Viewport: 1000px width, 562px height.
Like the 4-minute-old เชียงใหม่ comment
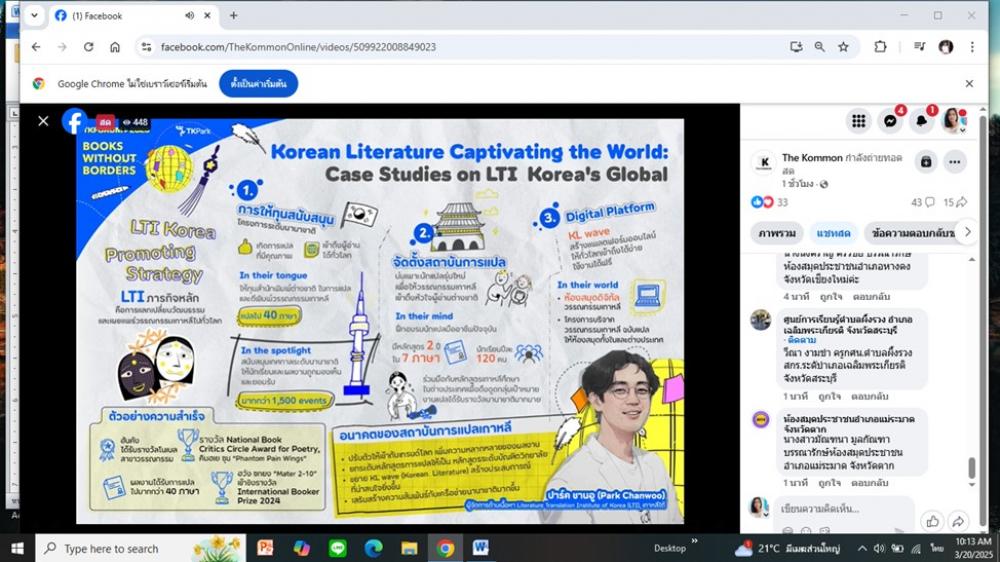(831, 297)
